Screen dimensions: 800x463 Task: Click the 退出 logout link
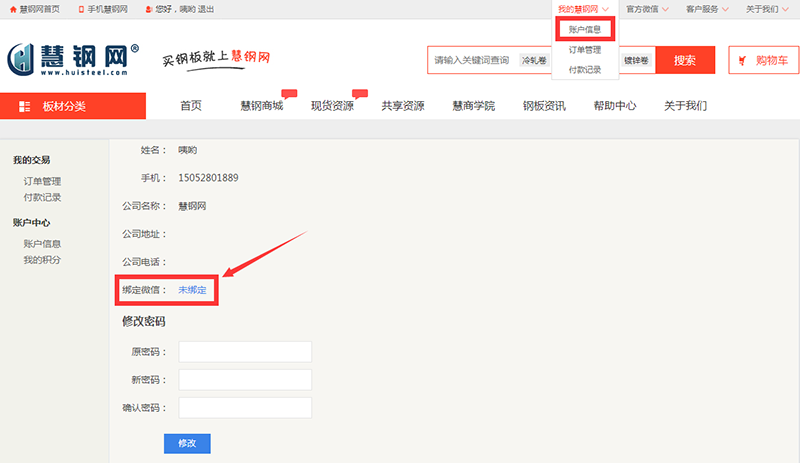tap(206, 9)
